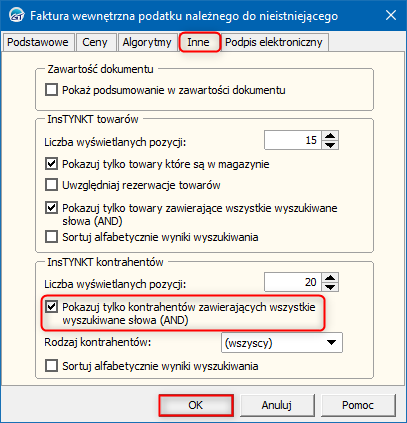
Task: Increase kontrahentów liczba pozycji using up arrow
Action: (x=330, y=277)
